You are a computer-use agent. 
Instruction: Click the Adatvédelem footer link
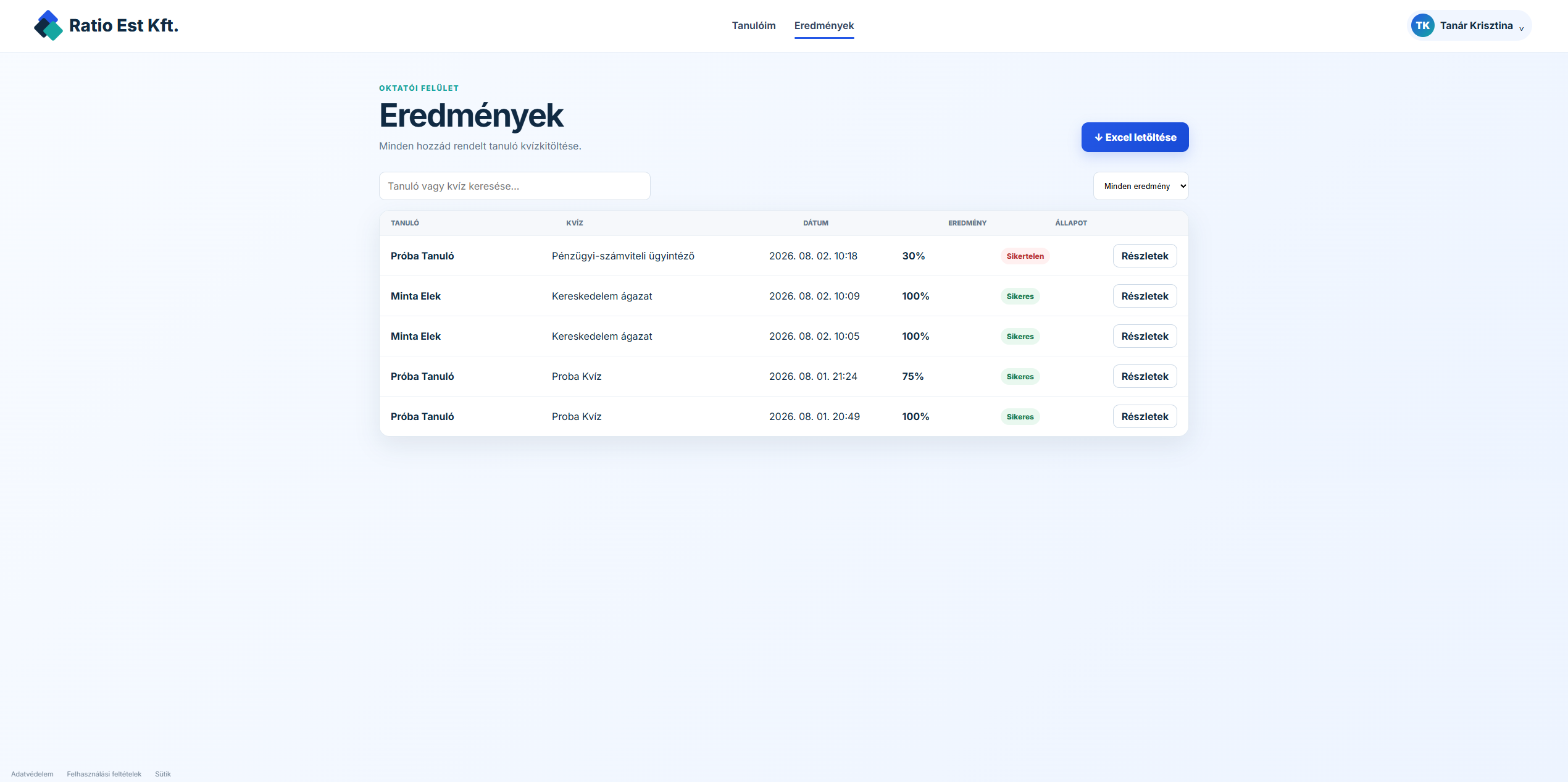pos(32,774)
